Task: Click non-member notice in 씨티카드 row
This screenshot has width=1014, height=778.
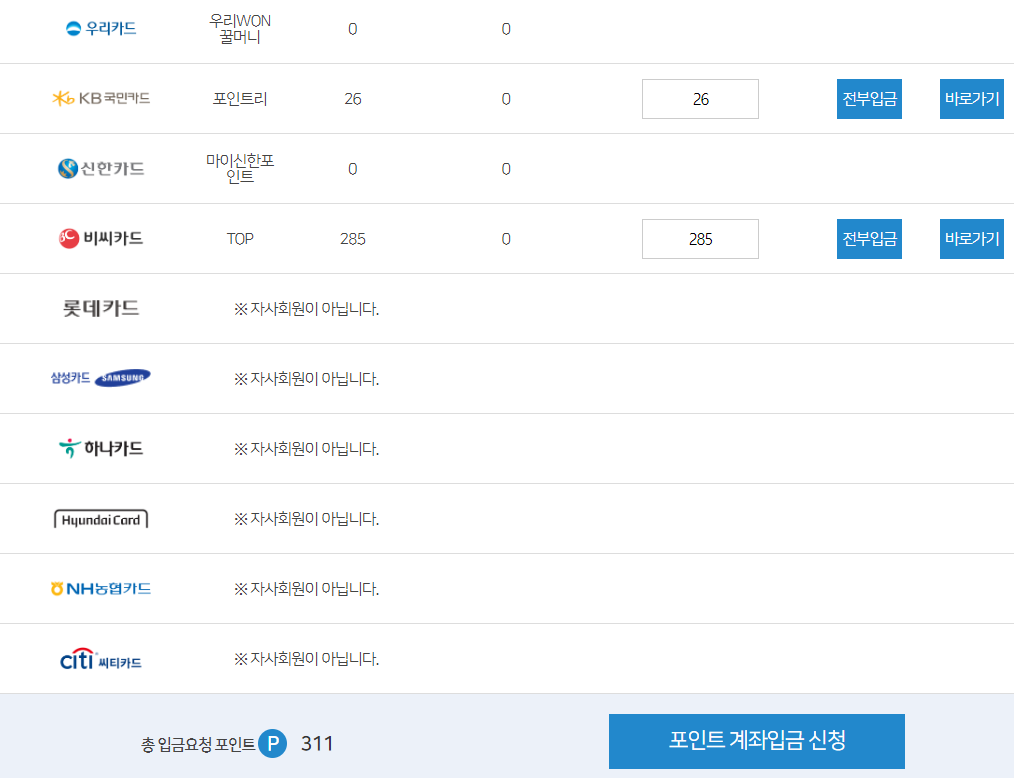Action: 307,658
